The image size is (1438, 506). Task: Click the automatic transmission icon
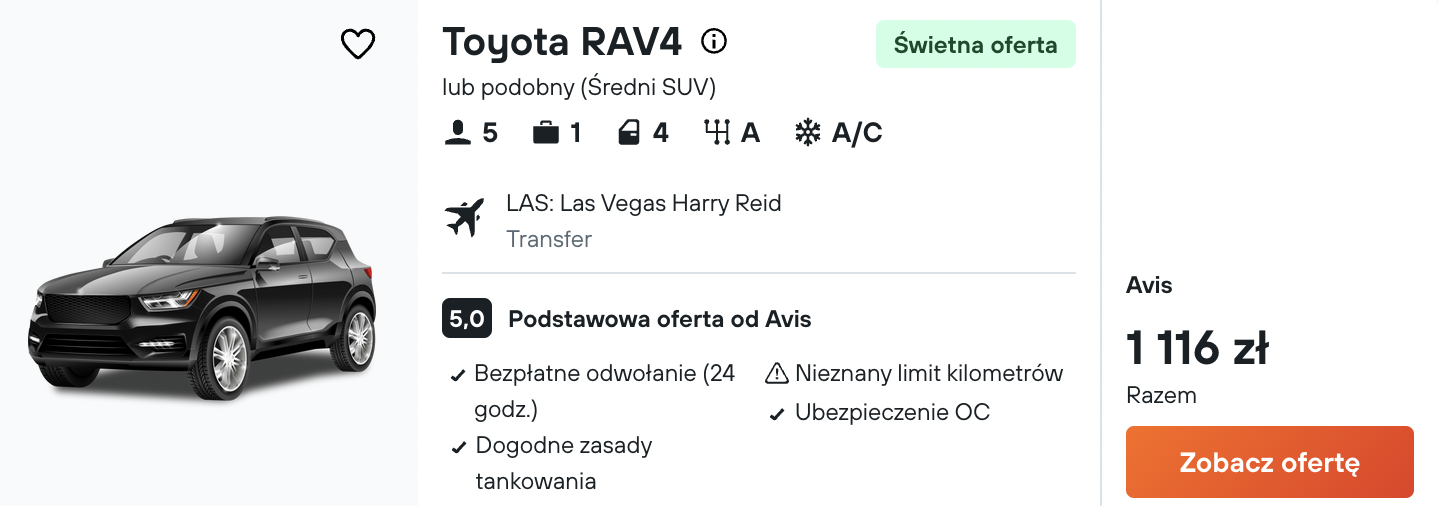point(717,132)
